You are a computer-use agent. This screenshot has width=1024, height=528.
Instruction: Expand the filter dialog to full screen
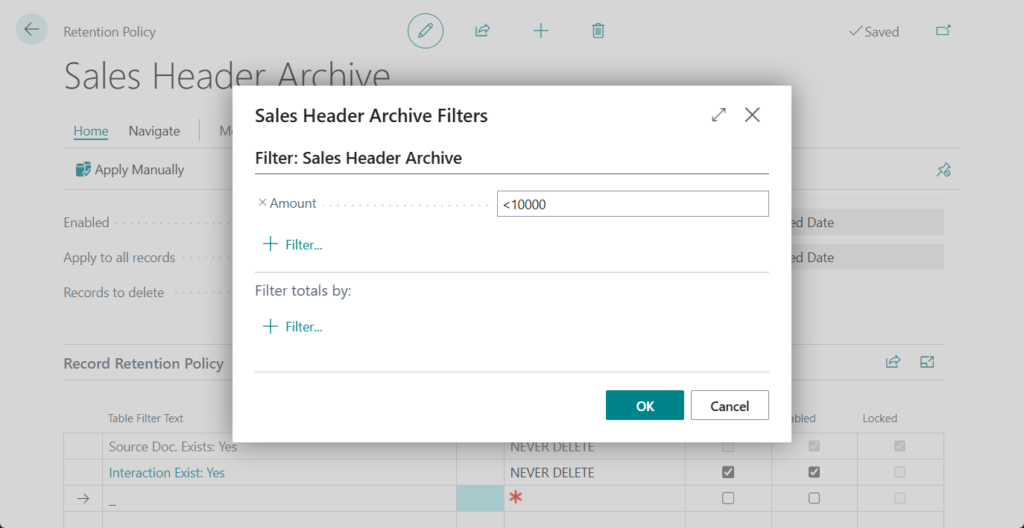718,115
